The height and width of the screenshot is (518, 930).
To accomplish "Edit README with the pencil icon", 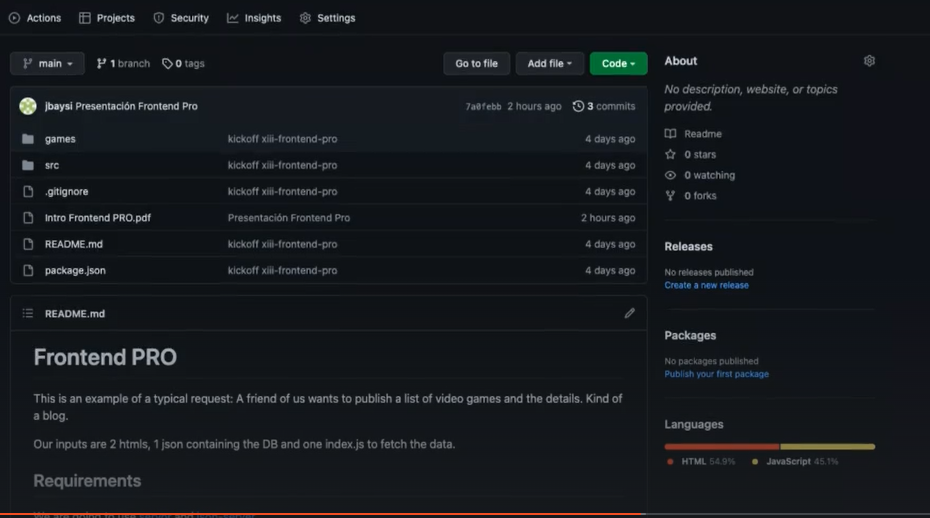I will pos(629,313).
